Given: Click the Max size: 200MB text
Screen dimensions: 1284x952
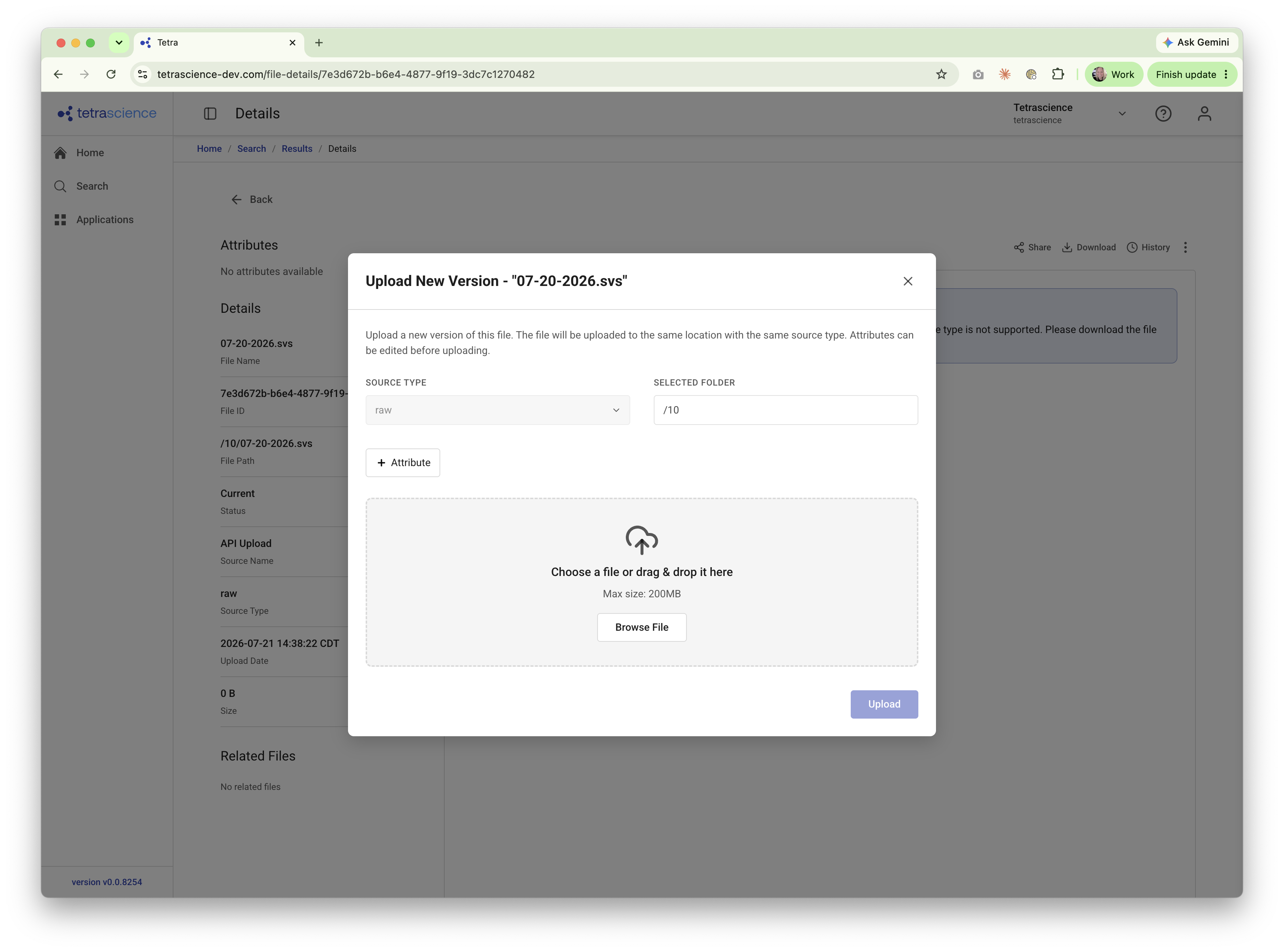Looking at the screenshot, I should pos(642,594).
